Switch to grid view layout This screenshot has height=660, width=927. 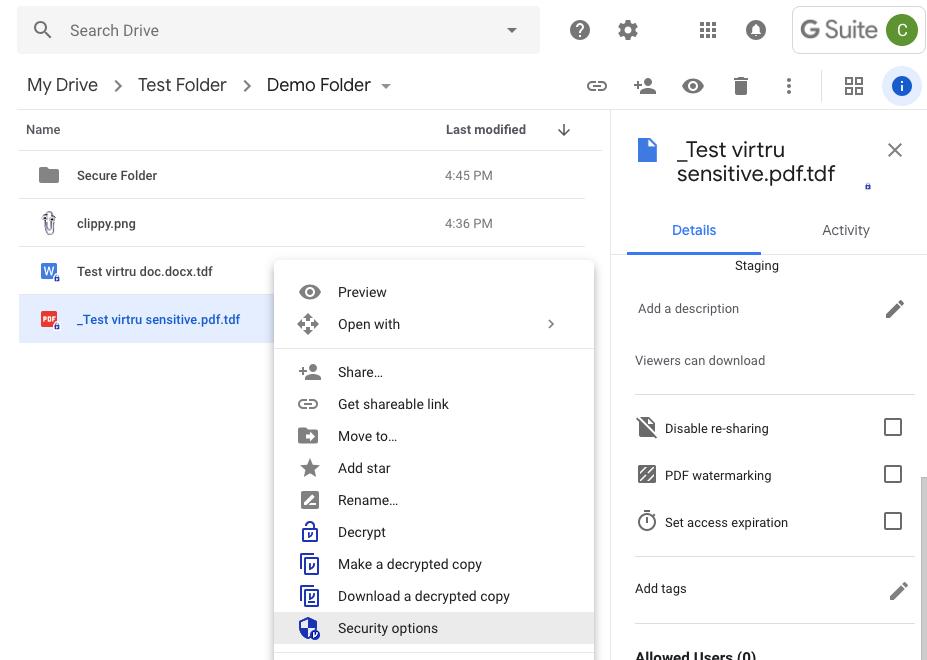tap(854, 86)
